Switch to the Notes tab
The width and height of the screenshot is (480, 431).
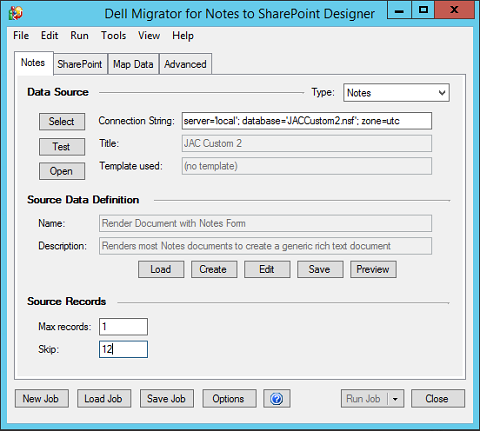(33, 63)
